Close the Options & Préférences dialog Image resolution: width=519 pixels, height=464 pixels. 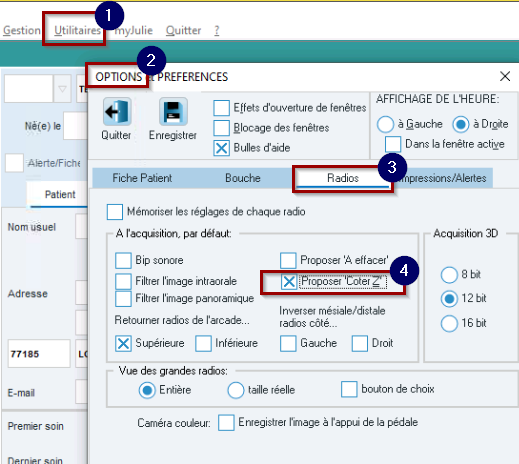click(505, 76)
